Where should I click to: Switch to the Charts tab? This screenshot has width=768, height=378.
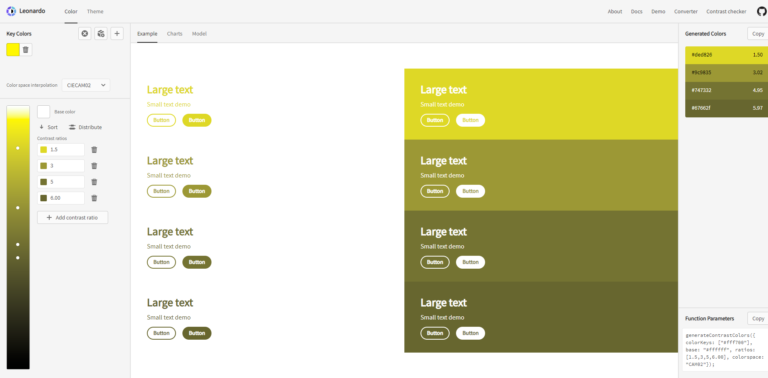(174, 34)
